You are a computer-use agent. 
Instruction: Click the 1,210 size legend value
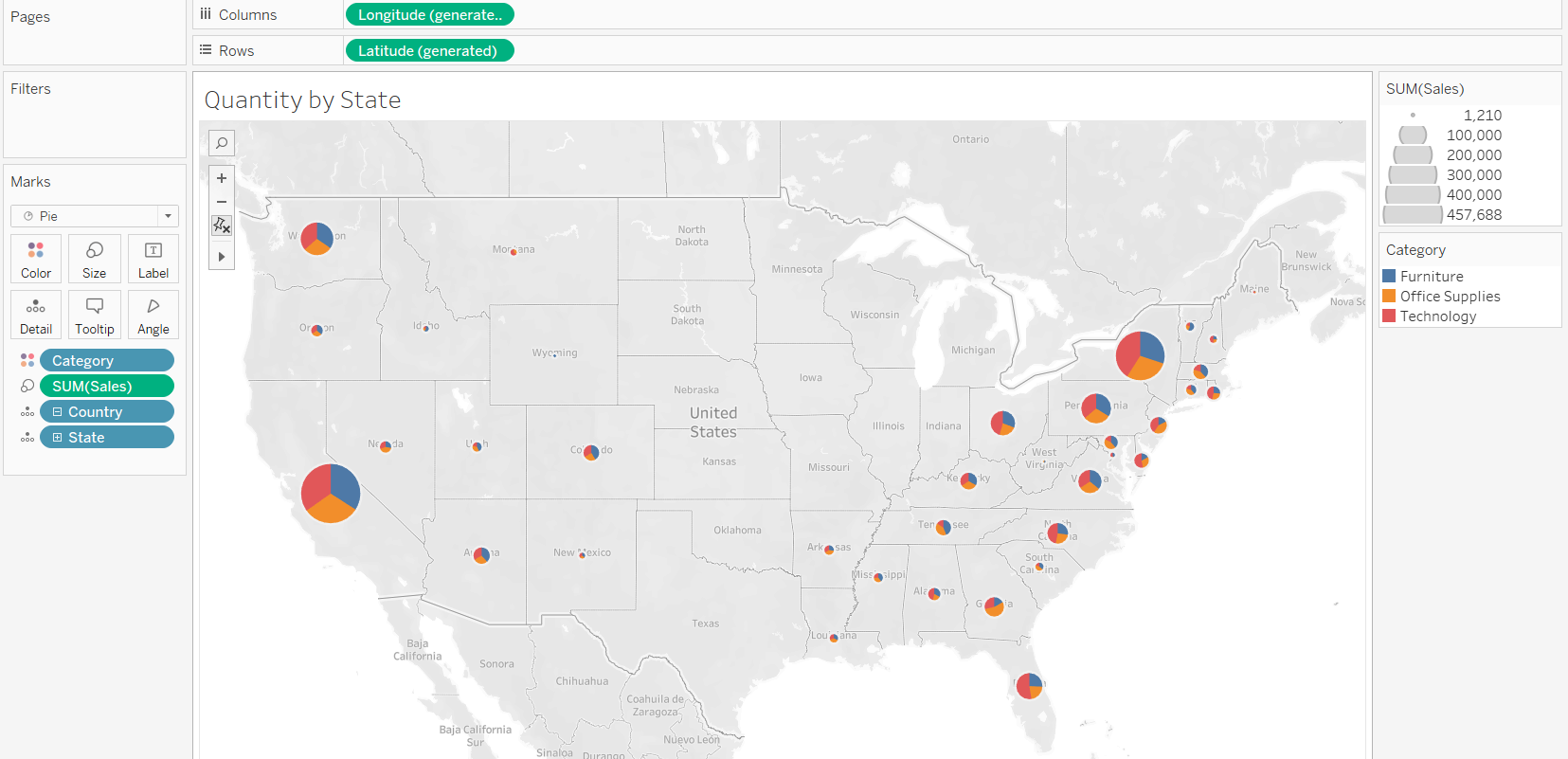pyautogui.click(x=1483, y=116)
